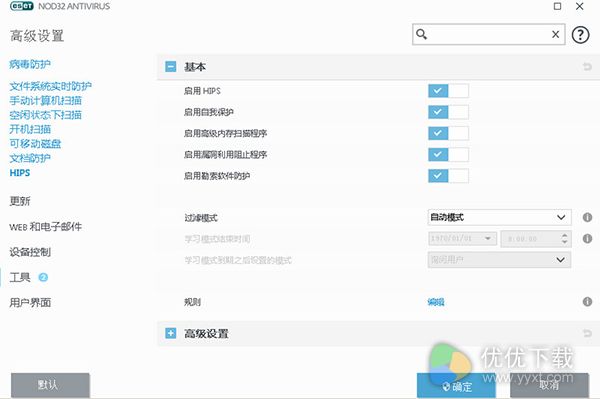Revert the 高级设置 section with undo arrow
Screen dimensions: 600x399
pyautogui.click(x=587, y=333)
